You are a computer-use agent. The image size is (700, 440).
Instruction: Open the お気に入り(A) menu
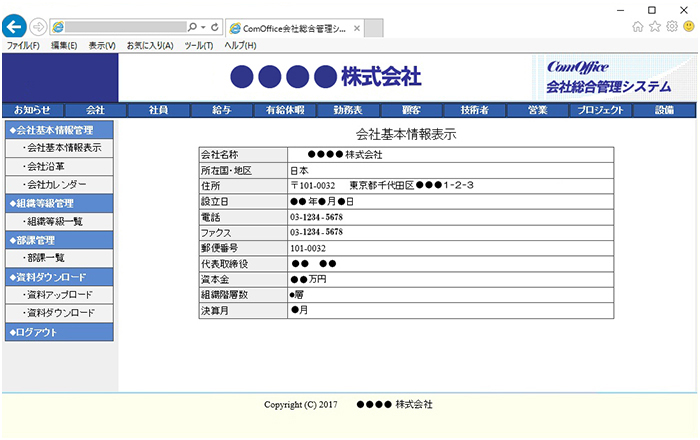click(x=150, y=46)
